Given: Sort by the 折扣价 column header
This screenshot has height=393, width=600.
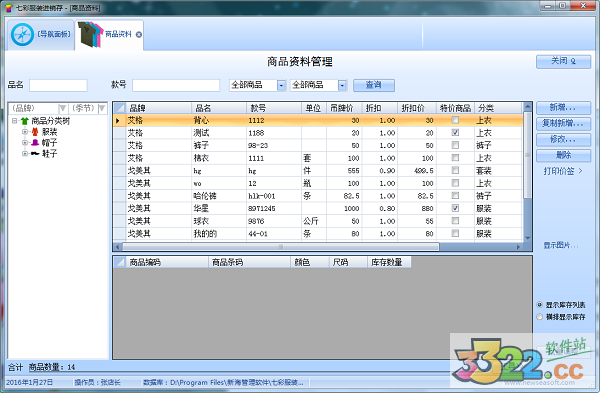Looking at the screenshot, I should coord(417,108).
